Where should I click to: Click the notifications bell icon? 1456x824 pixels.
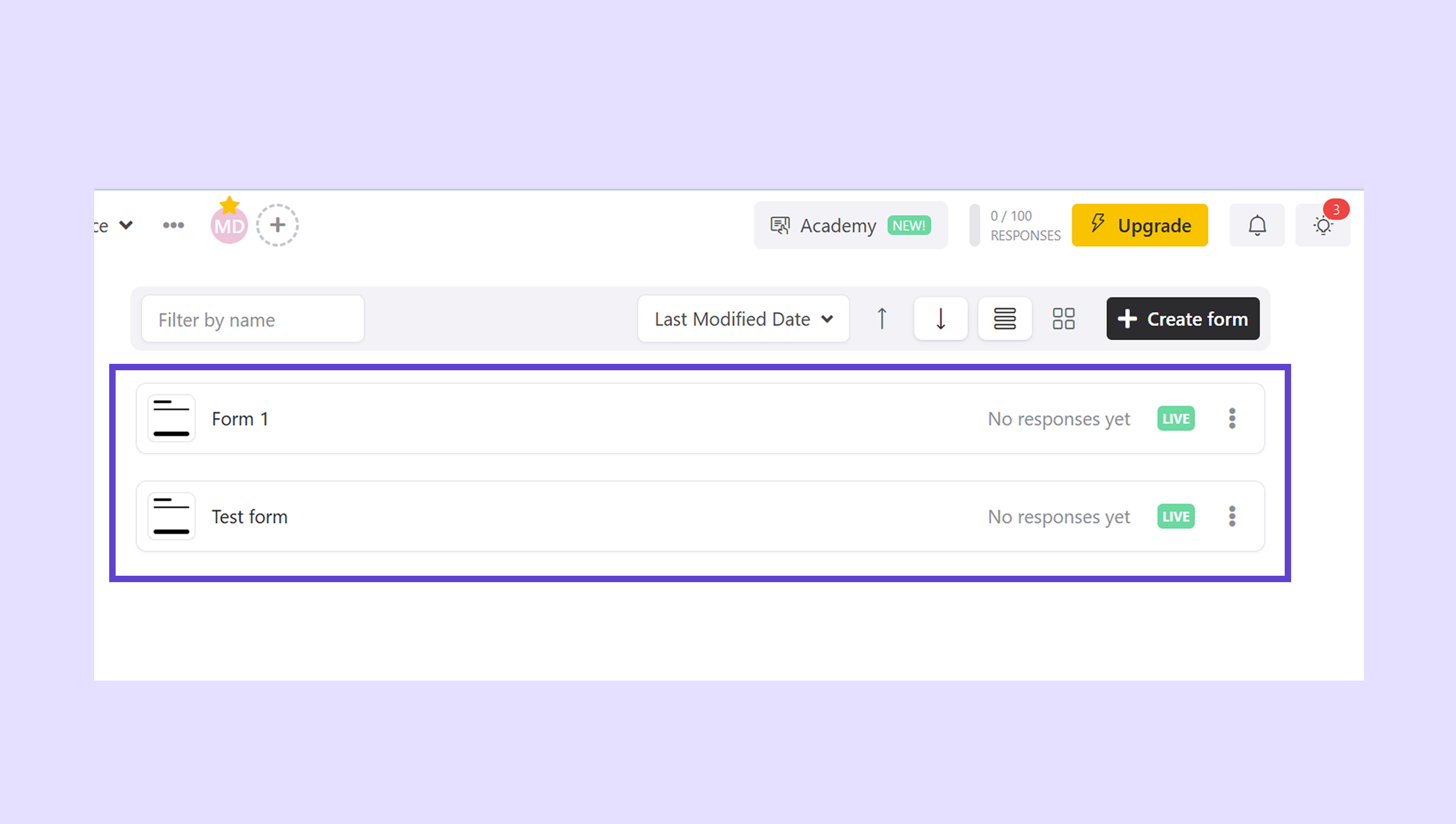(1257, 225)
